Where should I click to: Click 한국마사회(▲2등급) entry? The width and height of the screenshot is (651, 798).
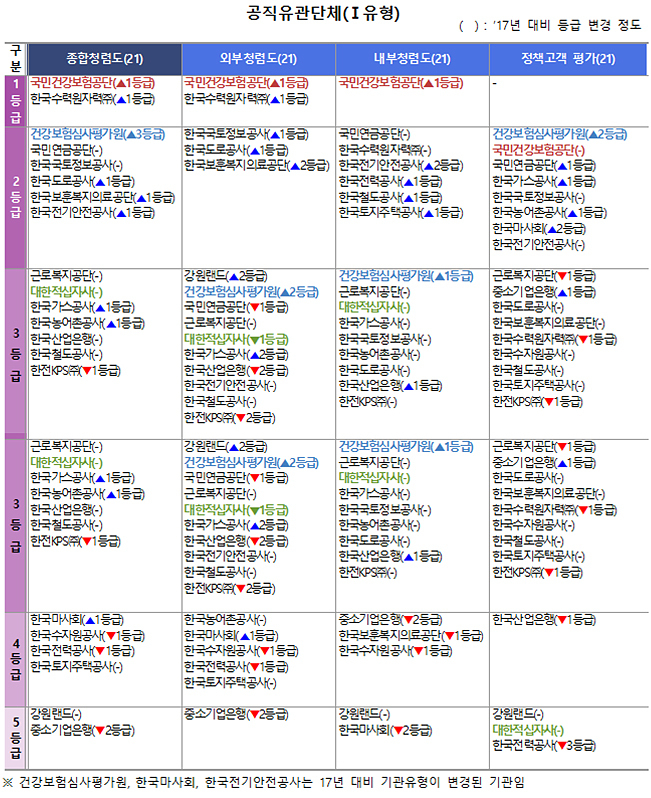[540, 229]
